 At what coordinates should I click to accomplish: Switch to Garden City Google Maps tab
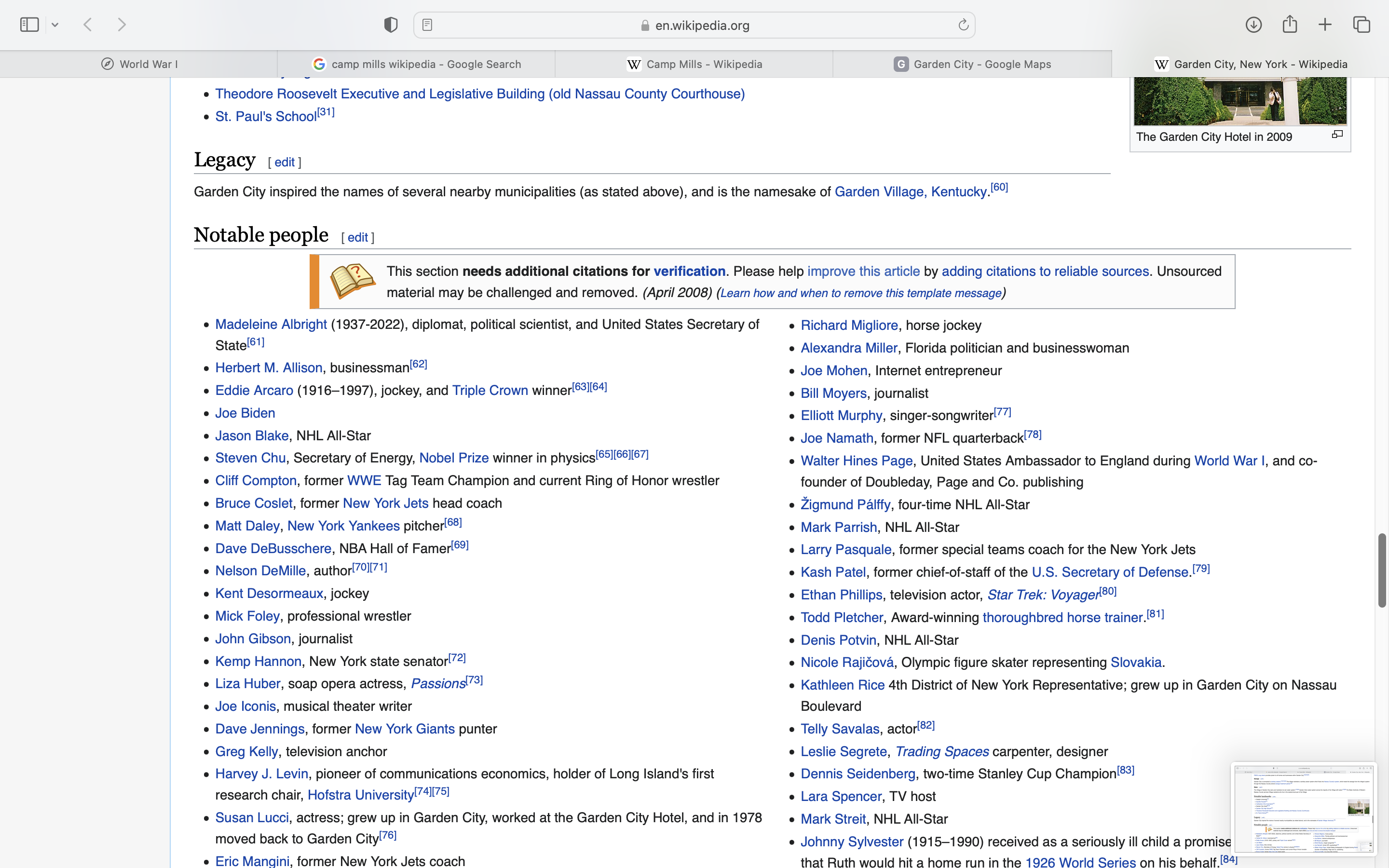click(x=972, y=64)
